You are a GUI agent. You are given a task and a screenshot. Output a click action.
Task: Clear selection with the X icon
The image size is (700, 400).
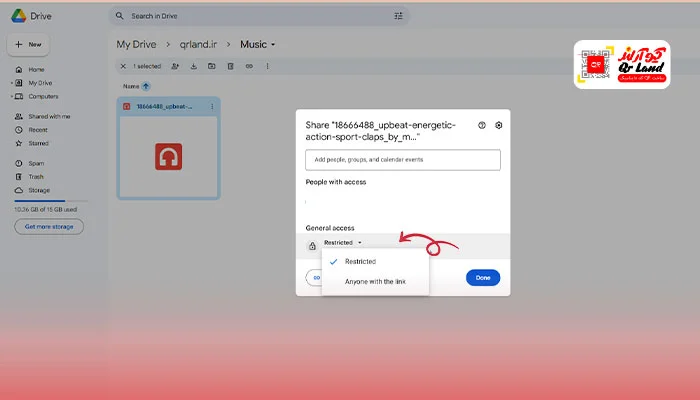123,66
